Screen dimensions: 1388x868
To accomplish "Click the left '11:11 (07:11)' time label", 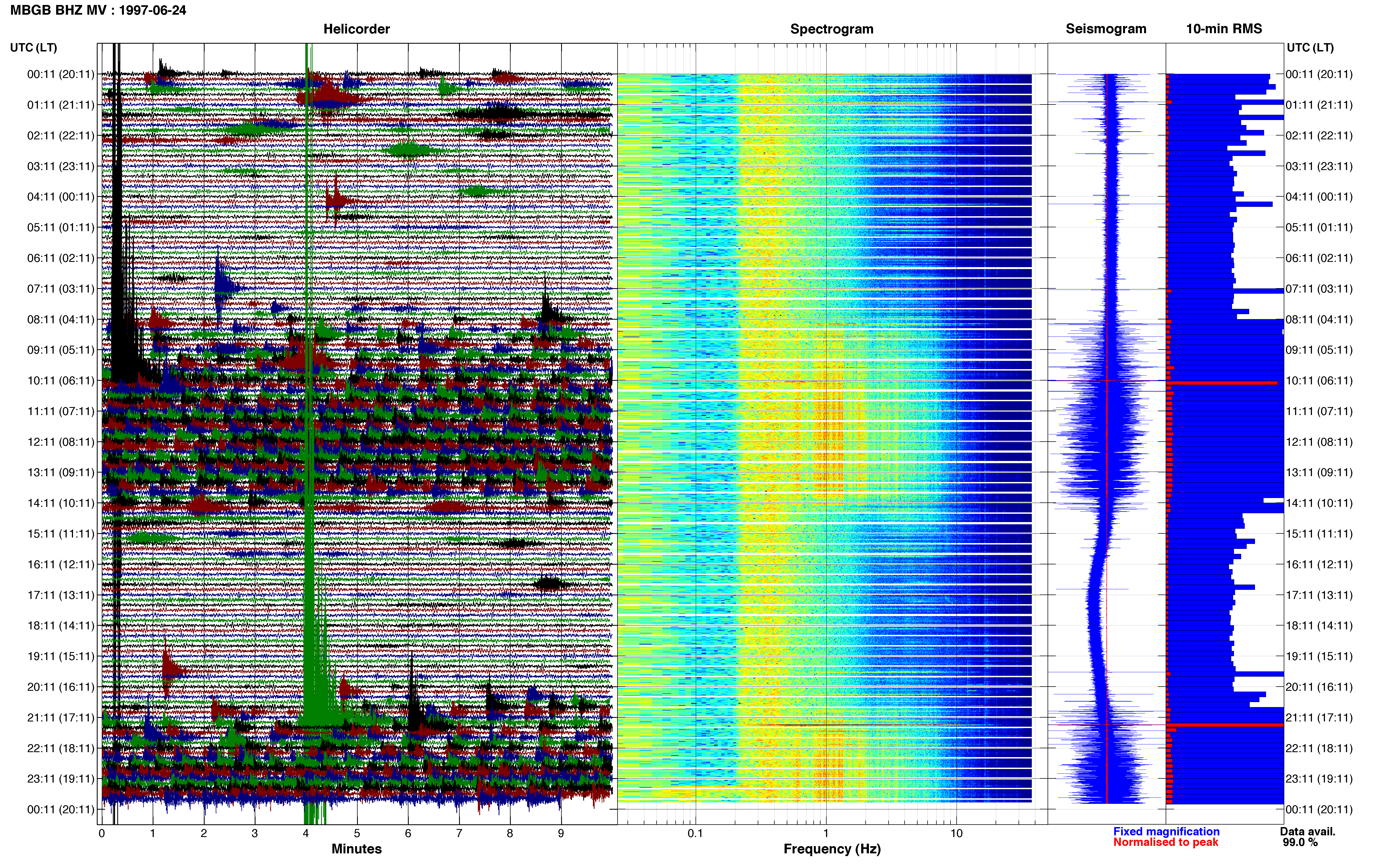I will [x=61, y=411].
